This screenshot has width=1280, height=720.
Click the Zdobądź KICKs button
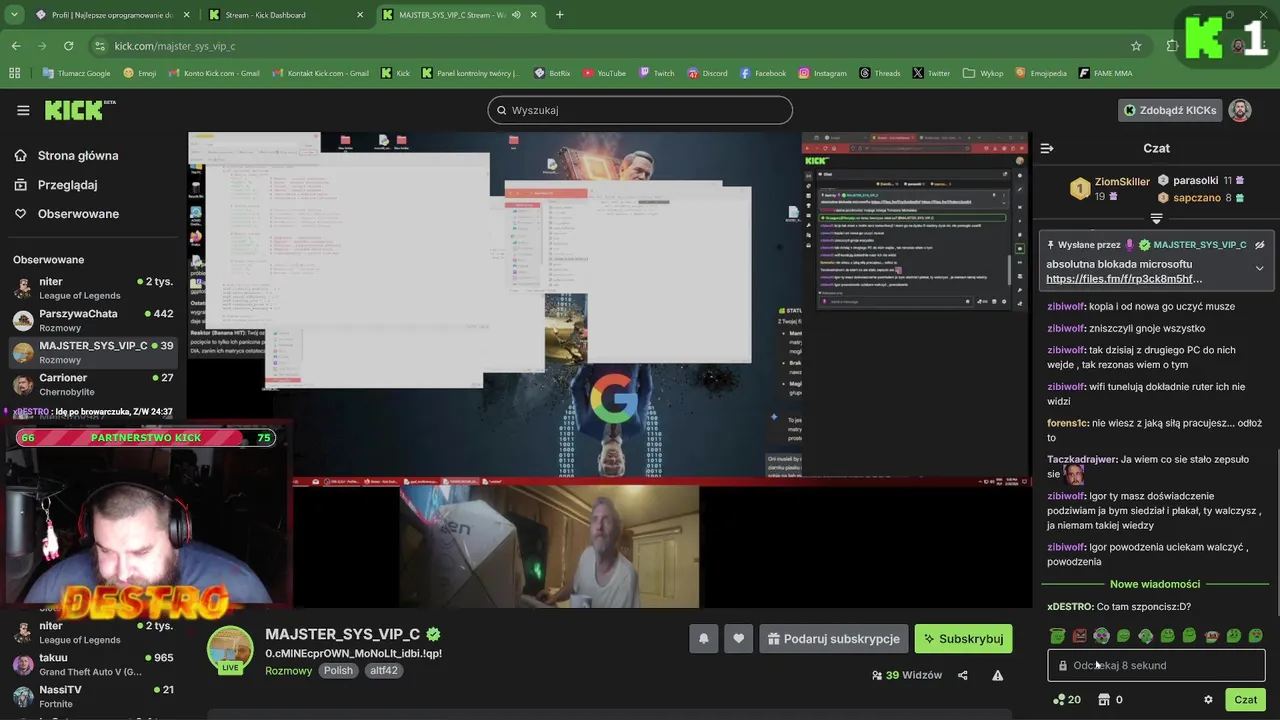(x=1170, y=110)
